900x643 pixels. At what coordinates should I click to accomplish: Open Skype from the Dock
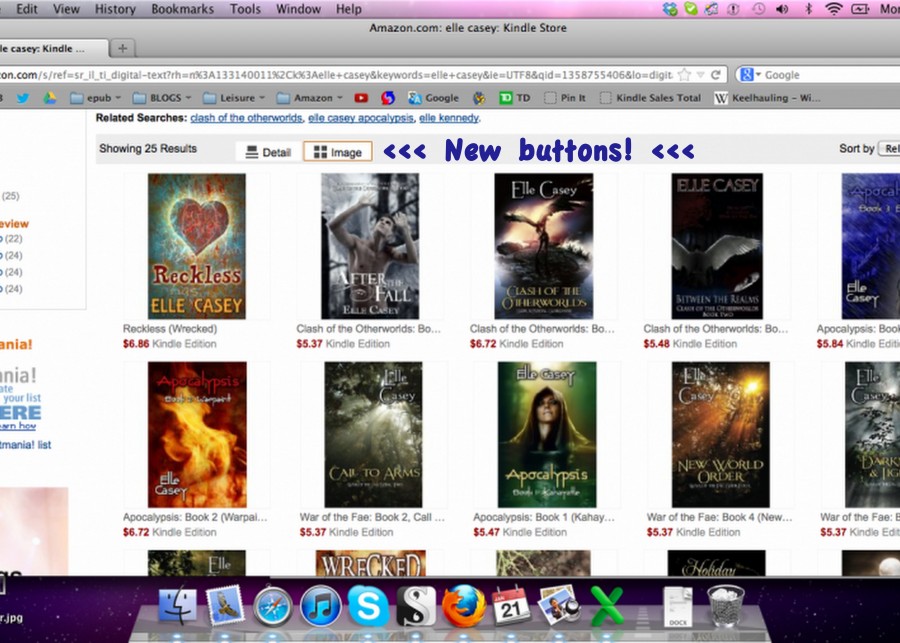[x=367, y=605]
